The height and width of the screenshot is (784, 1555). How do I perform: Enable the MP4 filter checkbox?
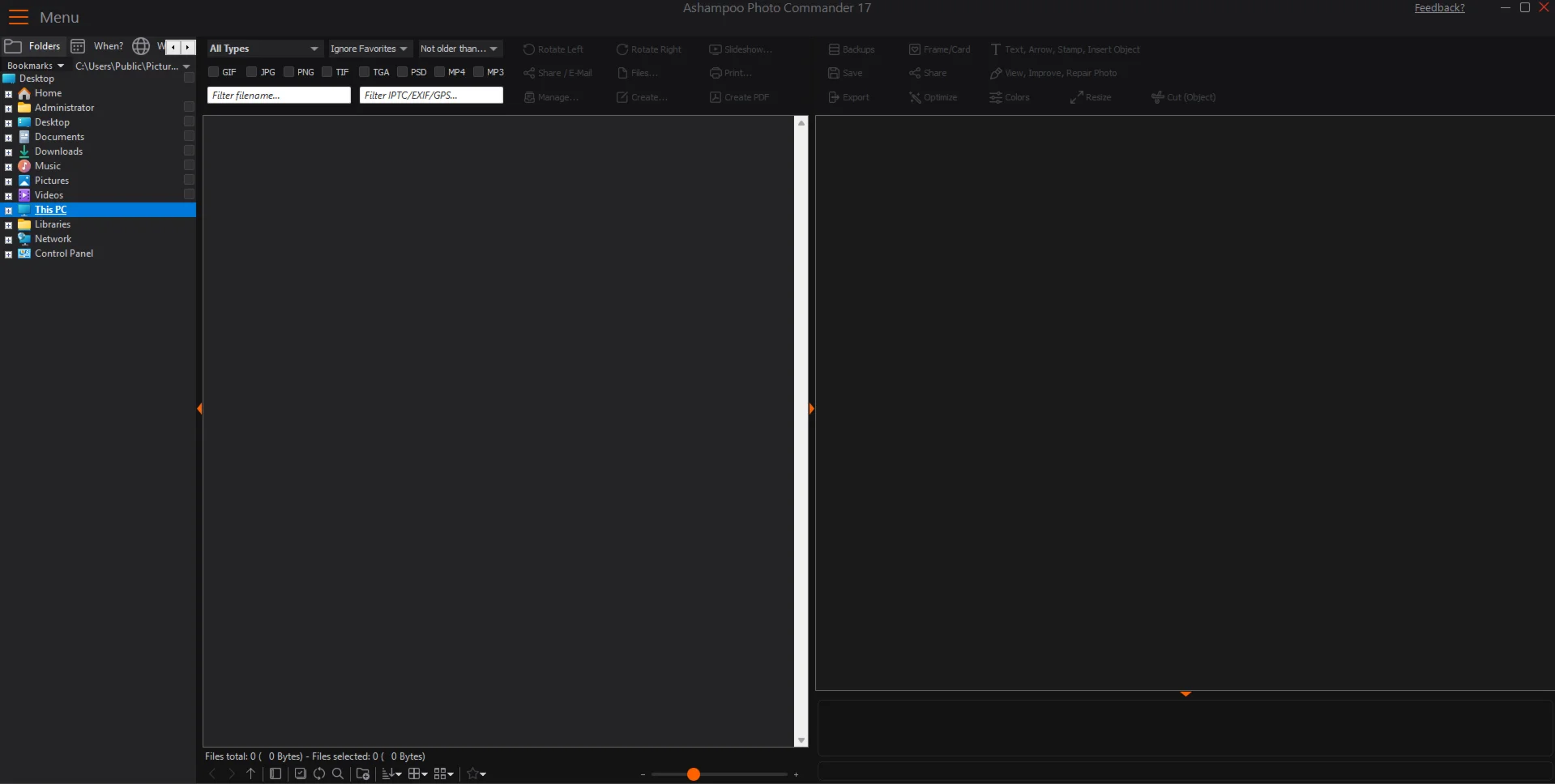pos(440,72)
